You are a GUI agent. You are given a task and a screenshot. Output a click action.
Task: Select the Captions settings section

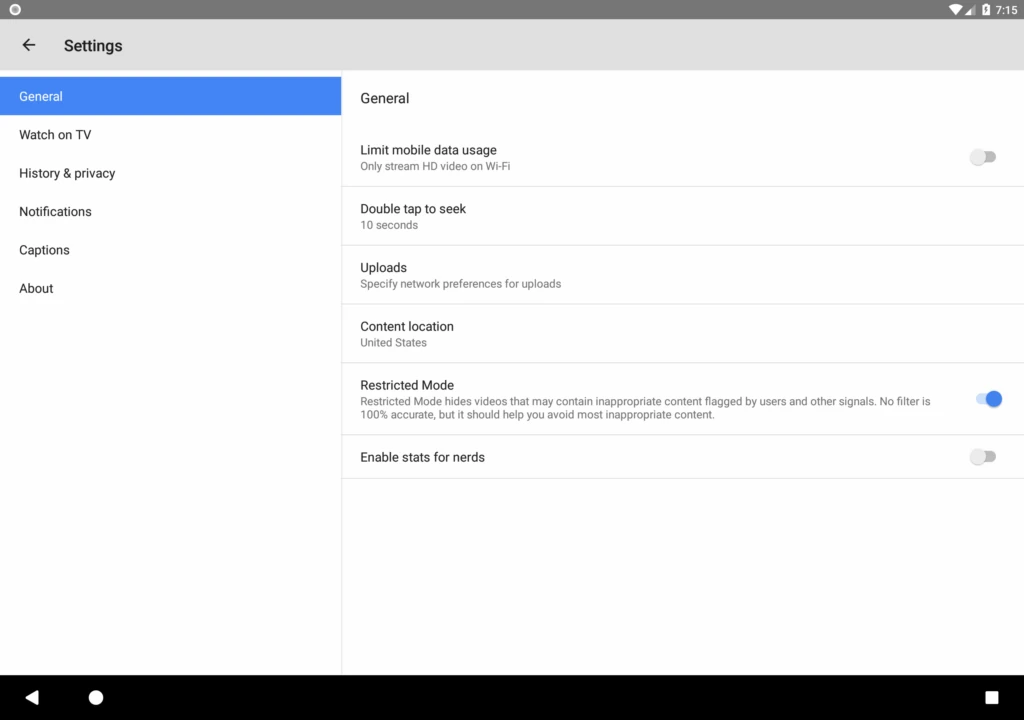(x=44, y=250)
